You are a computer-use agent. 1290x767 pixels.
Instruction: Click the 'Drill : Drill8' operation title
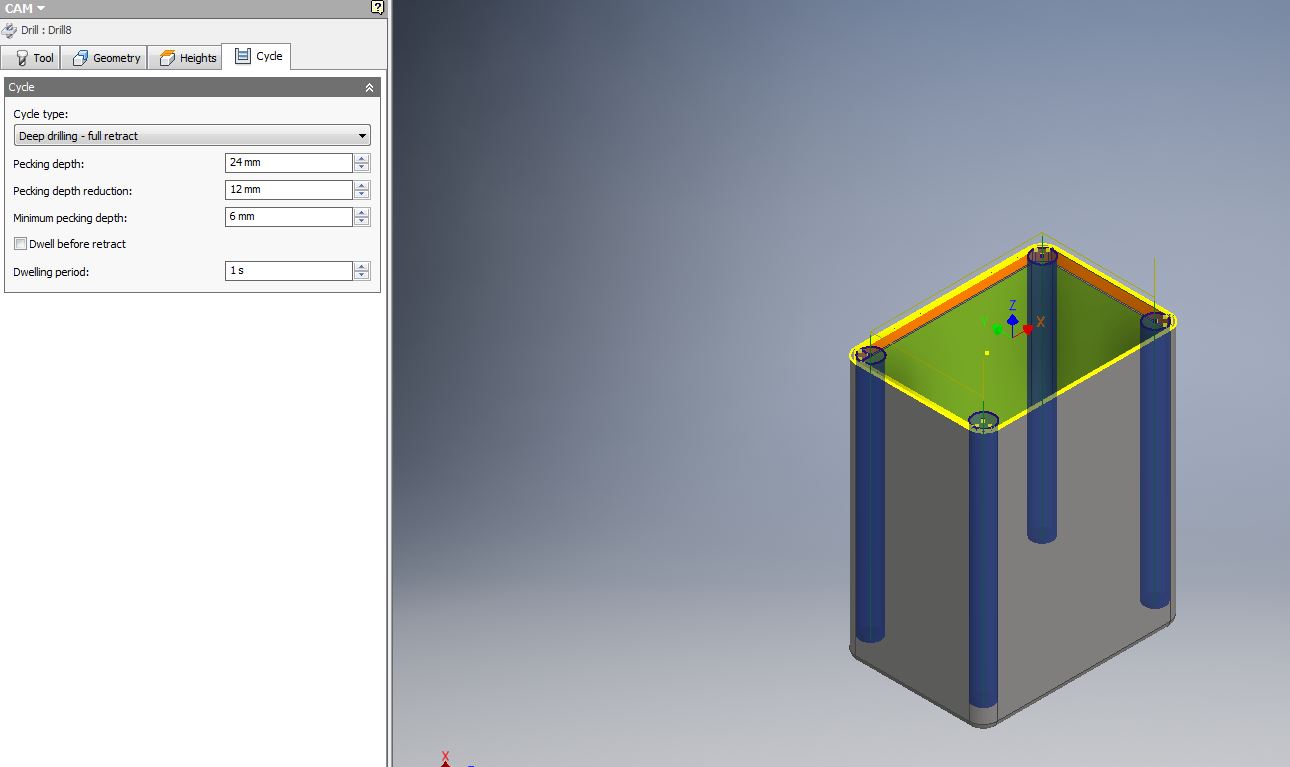46,30
